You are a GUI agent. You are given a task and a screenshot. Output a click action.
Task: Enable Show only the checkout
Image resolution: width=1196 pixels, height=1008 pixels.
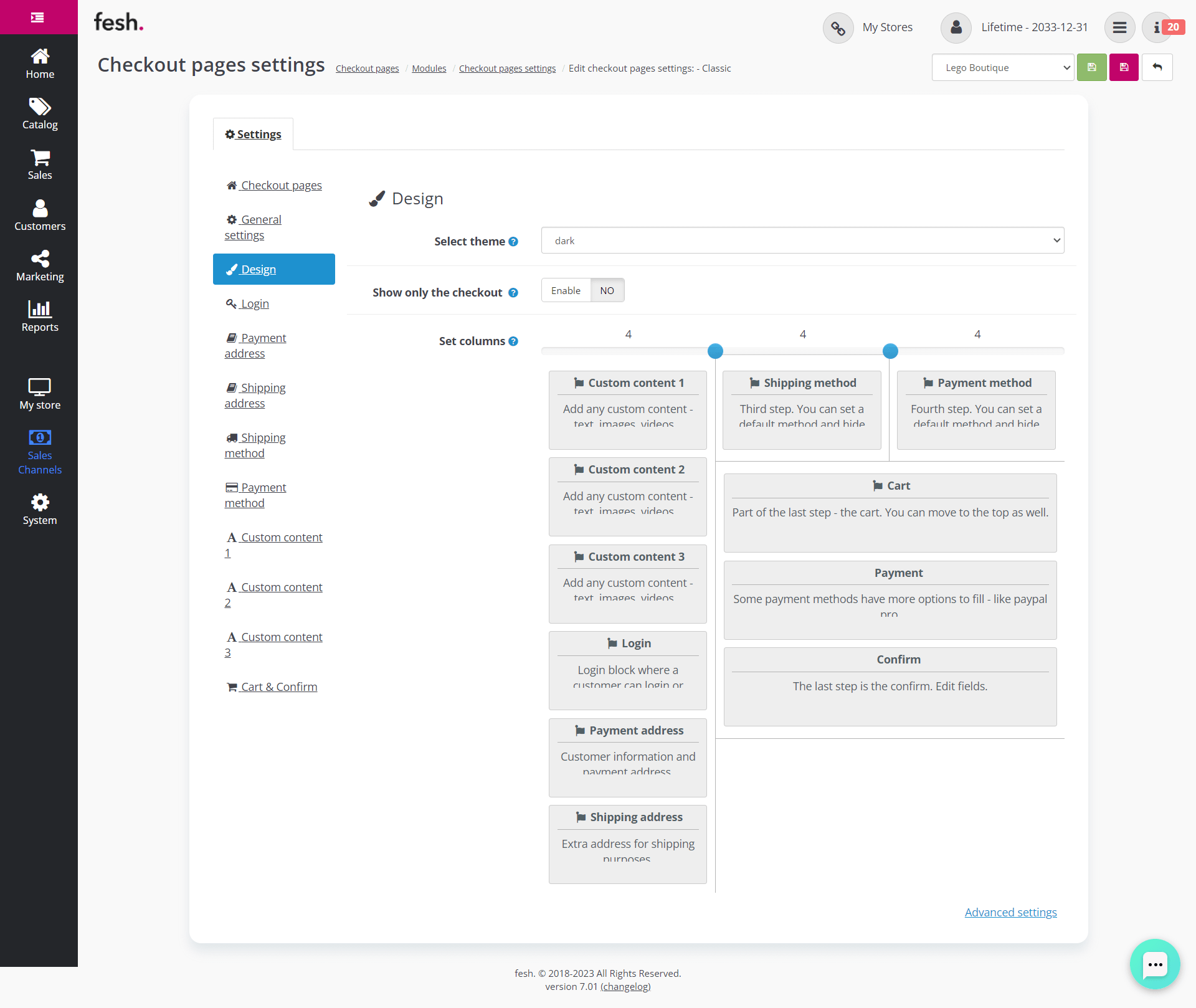pos(566,290)
